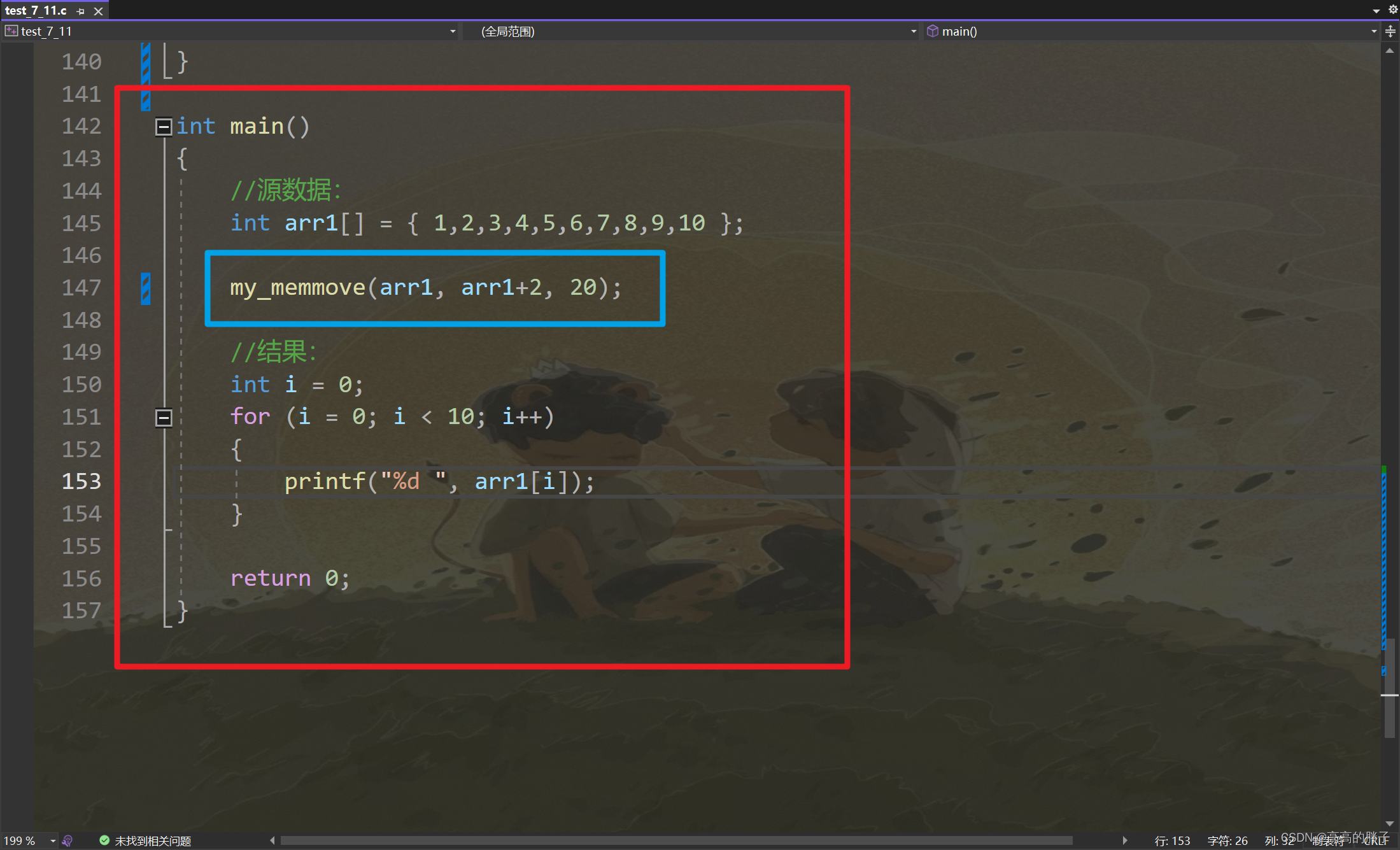
Task: Select the test_7_11.c document tab
Action: tap(36, 11)
